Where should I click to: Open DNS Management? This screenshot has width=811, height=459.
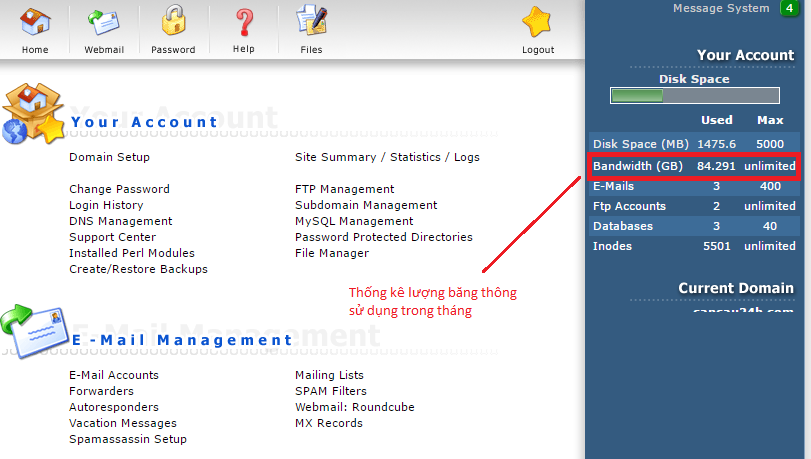[x=121, y=221]
